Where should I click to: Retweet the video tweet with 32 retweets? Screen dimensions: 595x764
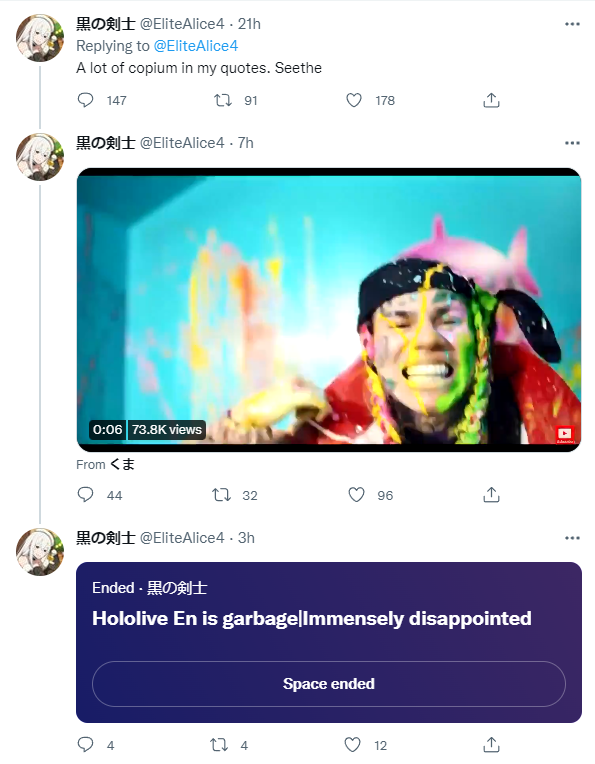pyautogui.click(x=222, y=495)
